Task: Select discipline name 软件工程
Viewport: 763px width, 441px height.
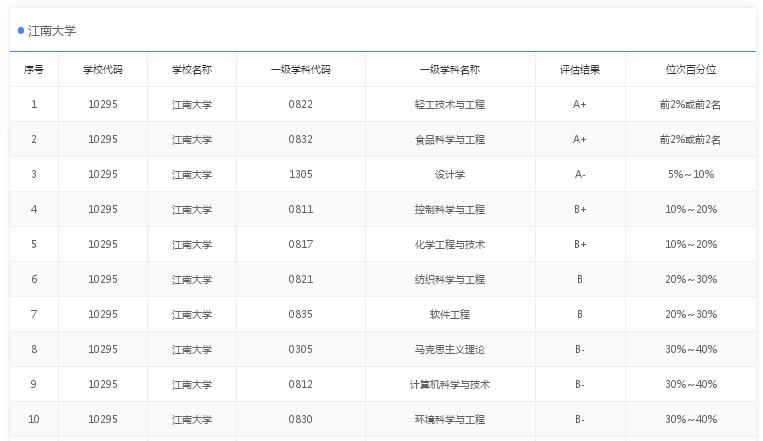Action: [450, 314]
